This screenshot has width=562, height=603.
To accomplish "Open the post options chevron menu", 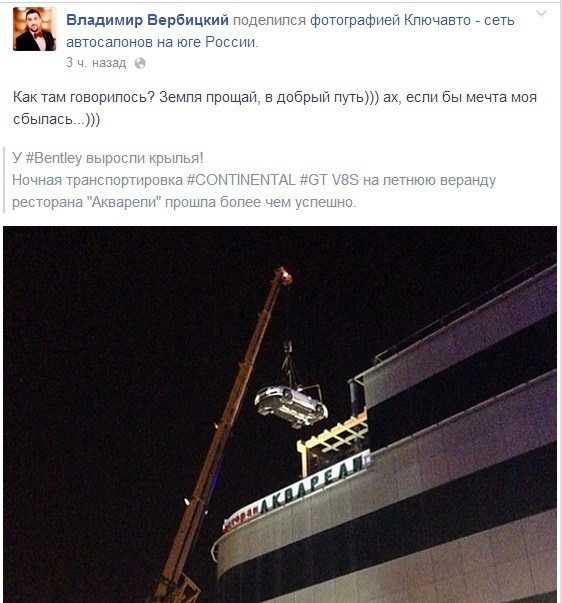I will pyautogui.click(x=541, y=13).
